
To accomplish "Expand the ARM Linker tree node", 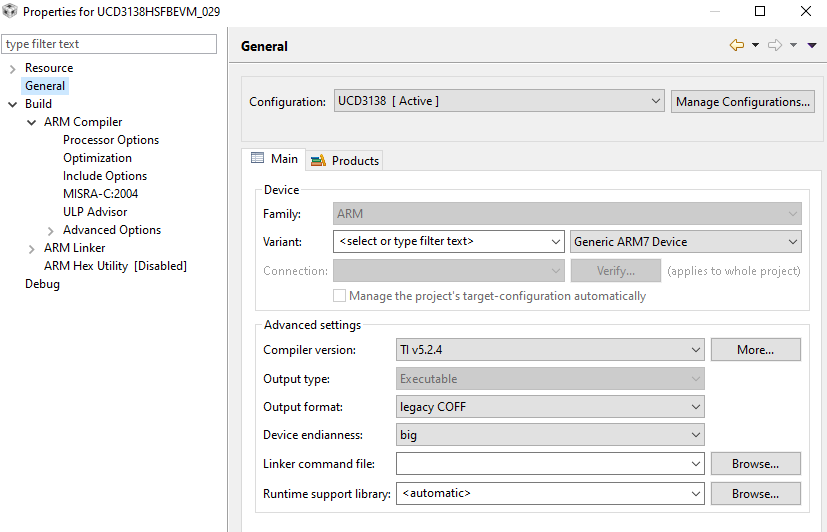I will click(31, 248).
